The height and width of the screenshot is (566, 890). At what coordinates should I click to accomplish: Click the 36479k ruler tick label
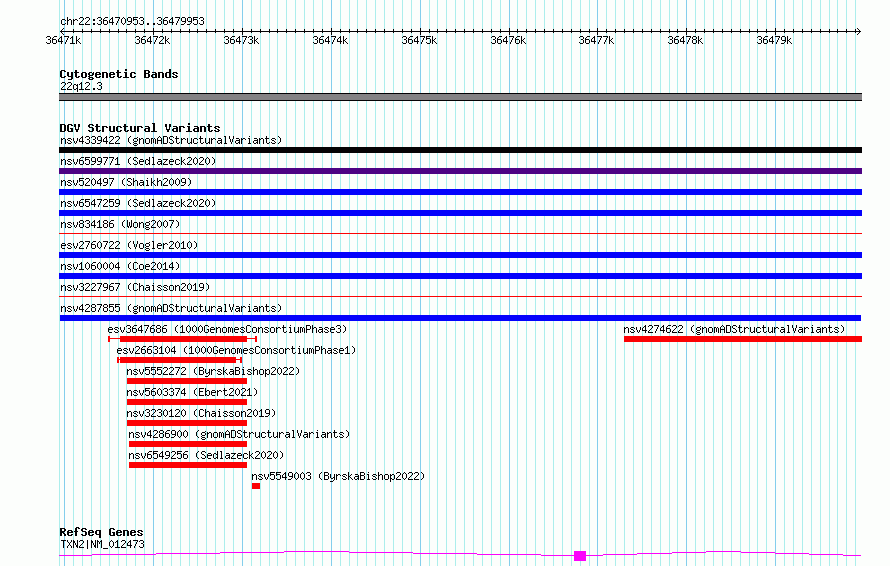click(774, 40)
